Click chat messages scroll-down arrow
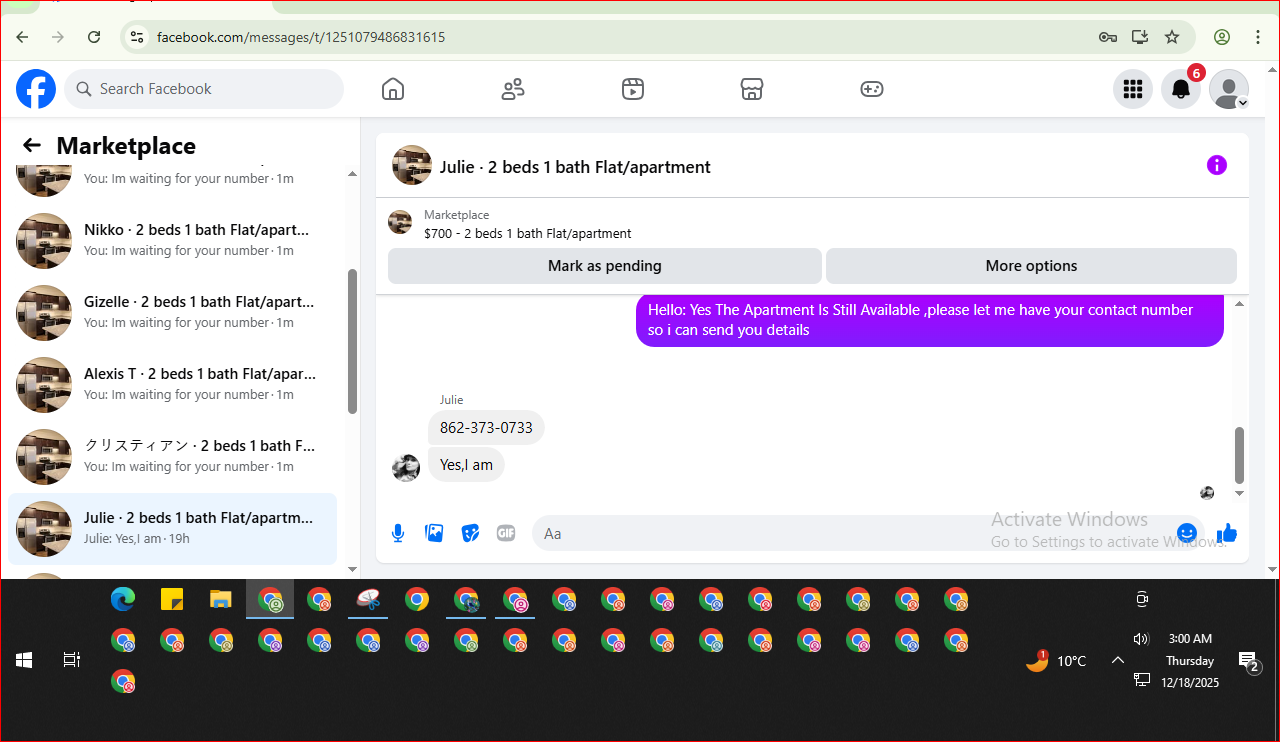The image size is (1280, 742). (x=1240, y=493)
